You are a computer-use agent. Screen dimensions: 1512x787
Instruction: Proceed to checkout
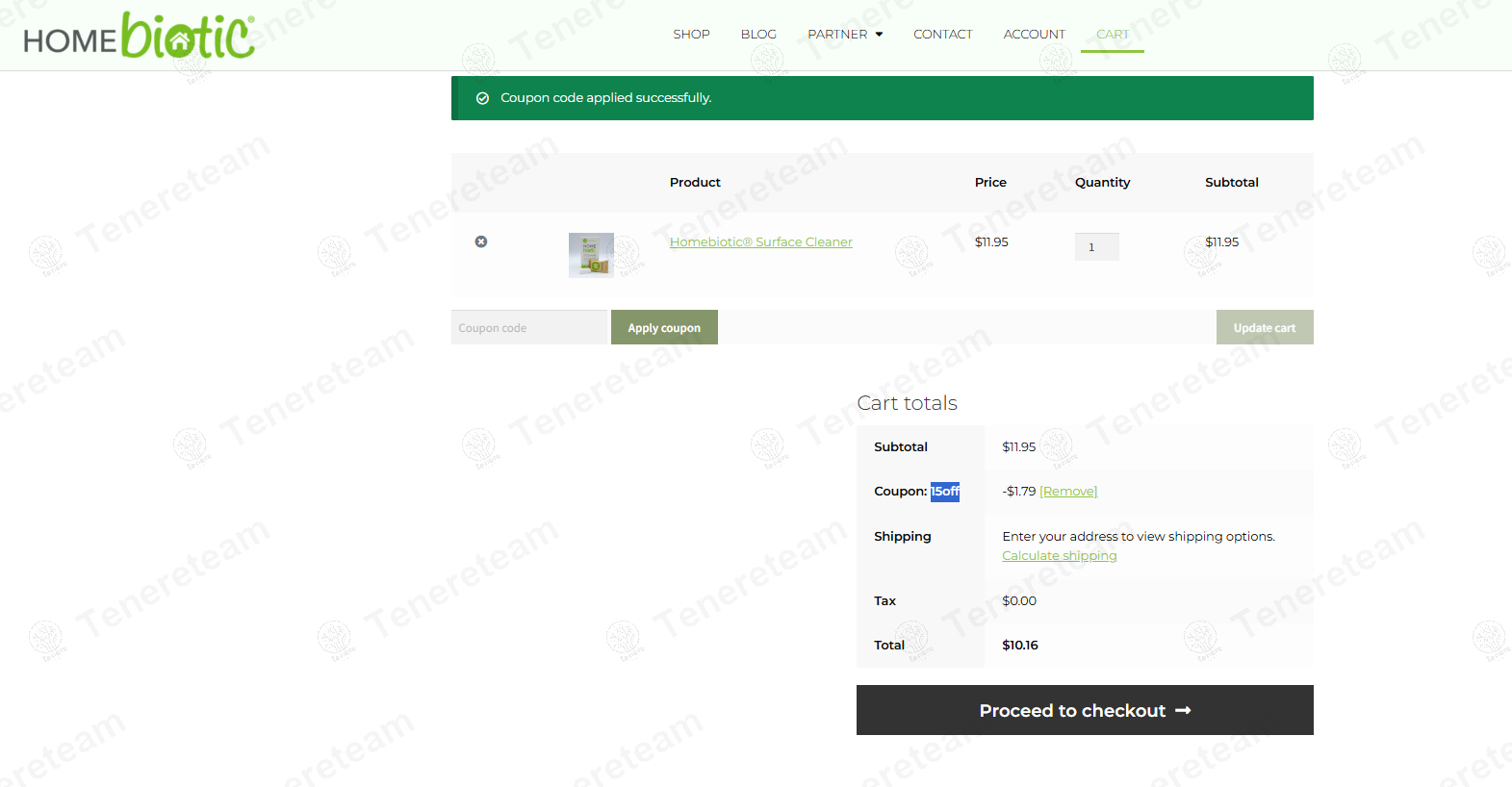coord(1085,710)
